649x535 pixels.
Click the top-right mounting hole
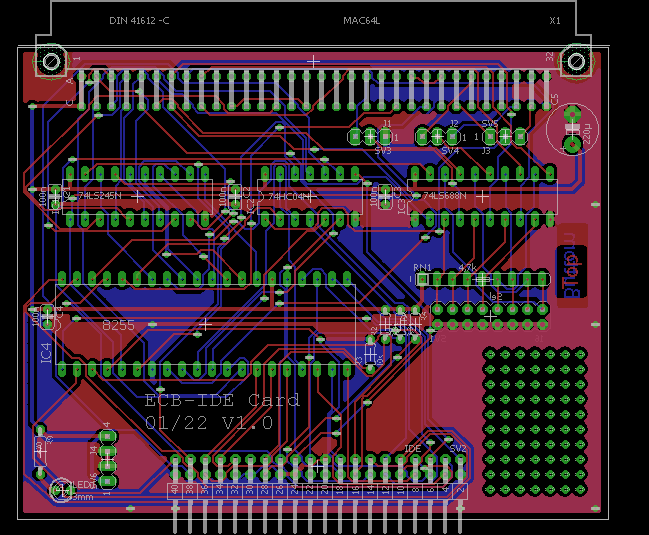[x=575, y=62]
